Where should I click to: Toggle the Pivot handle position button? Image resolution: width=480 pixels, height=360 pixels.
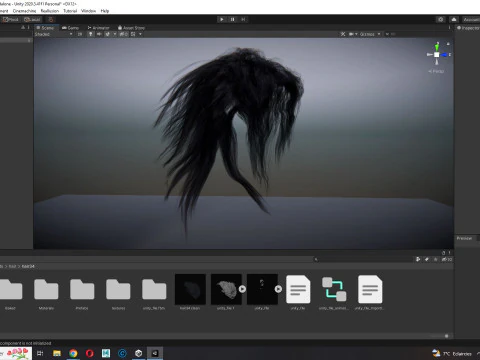click(x=11, y=19)
